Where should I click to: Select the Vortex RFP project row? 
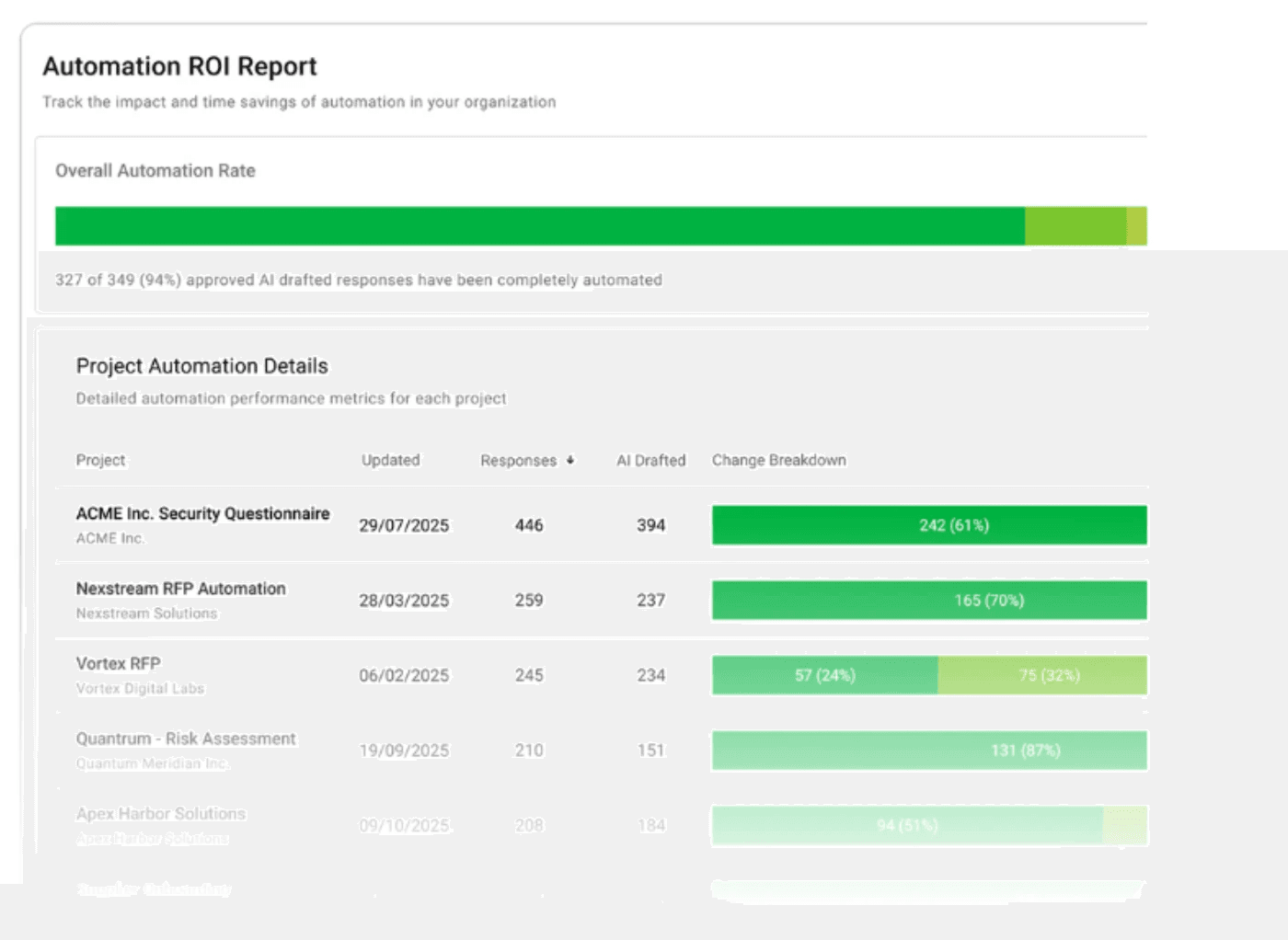(118, 663)
